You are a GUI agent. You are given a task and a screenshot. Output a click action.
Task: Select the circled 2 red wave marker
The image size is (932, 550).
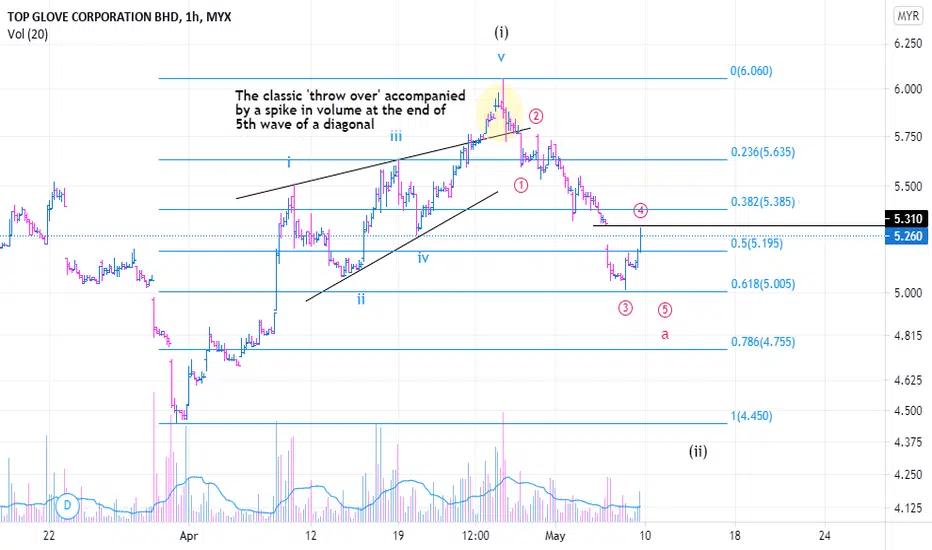click(536, 116)
